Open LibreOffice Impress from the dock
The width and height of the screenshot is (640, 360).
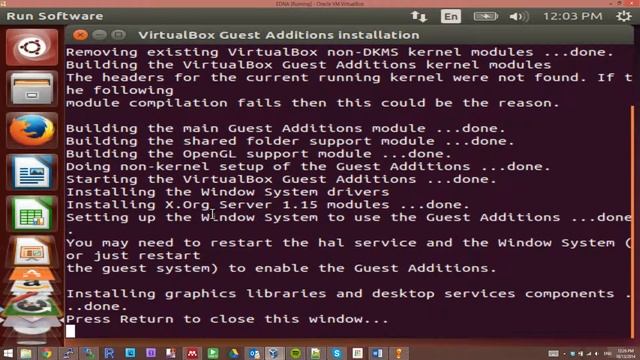(x=32, y=252)
